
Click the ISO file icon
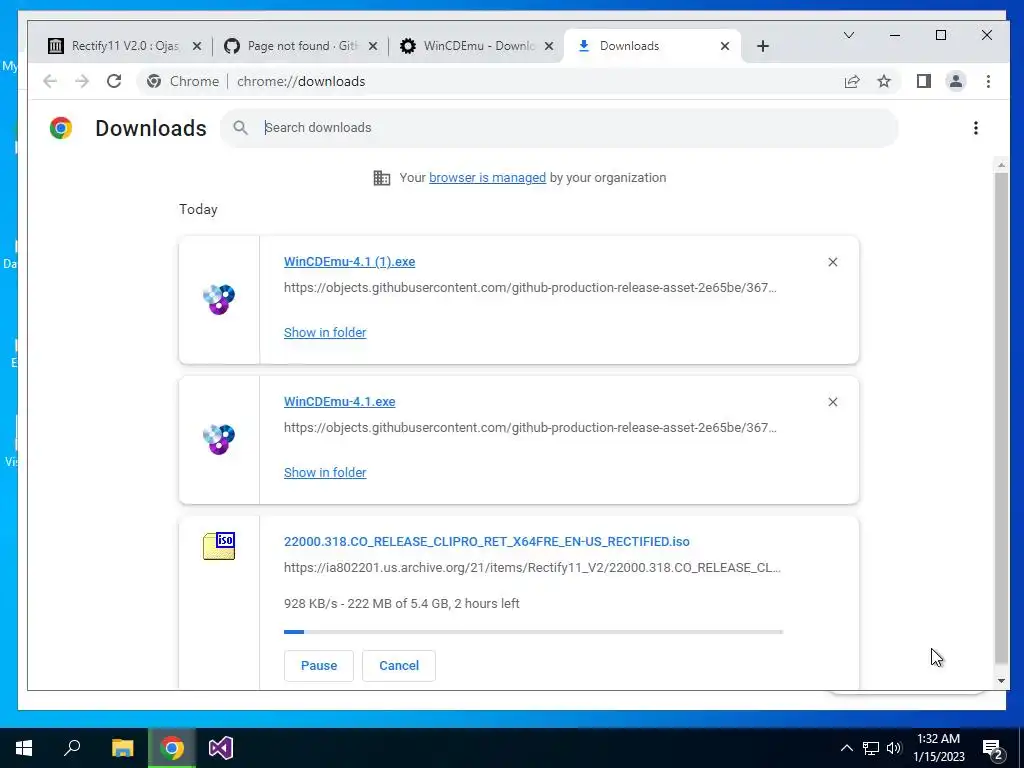click(x=219, y=546)
